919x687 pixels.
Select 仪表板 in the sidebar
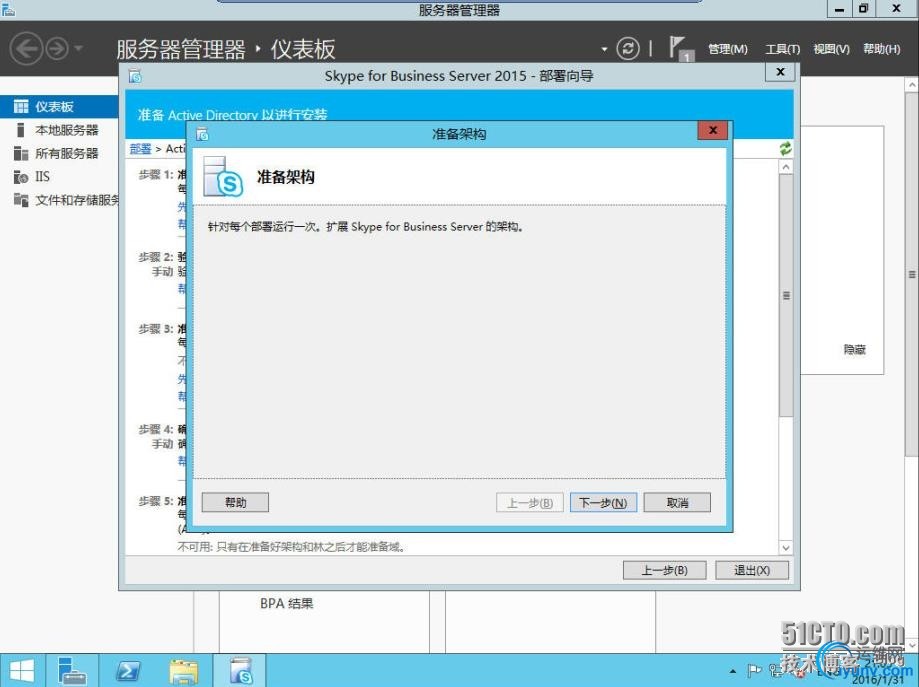pyautogui.click(x=59, y=107)
